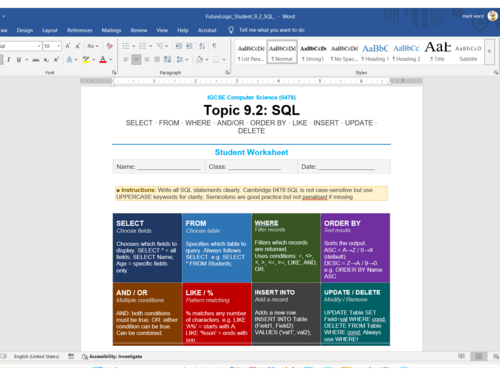Toggle Align Right paragraph alignment
500x375 pixels.
click(147, 60)
